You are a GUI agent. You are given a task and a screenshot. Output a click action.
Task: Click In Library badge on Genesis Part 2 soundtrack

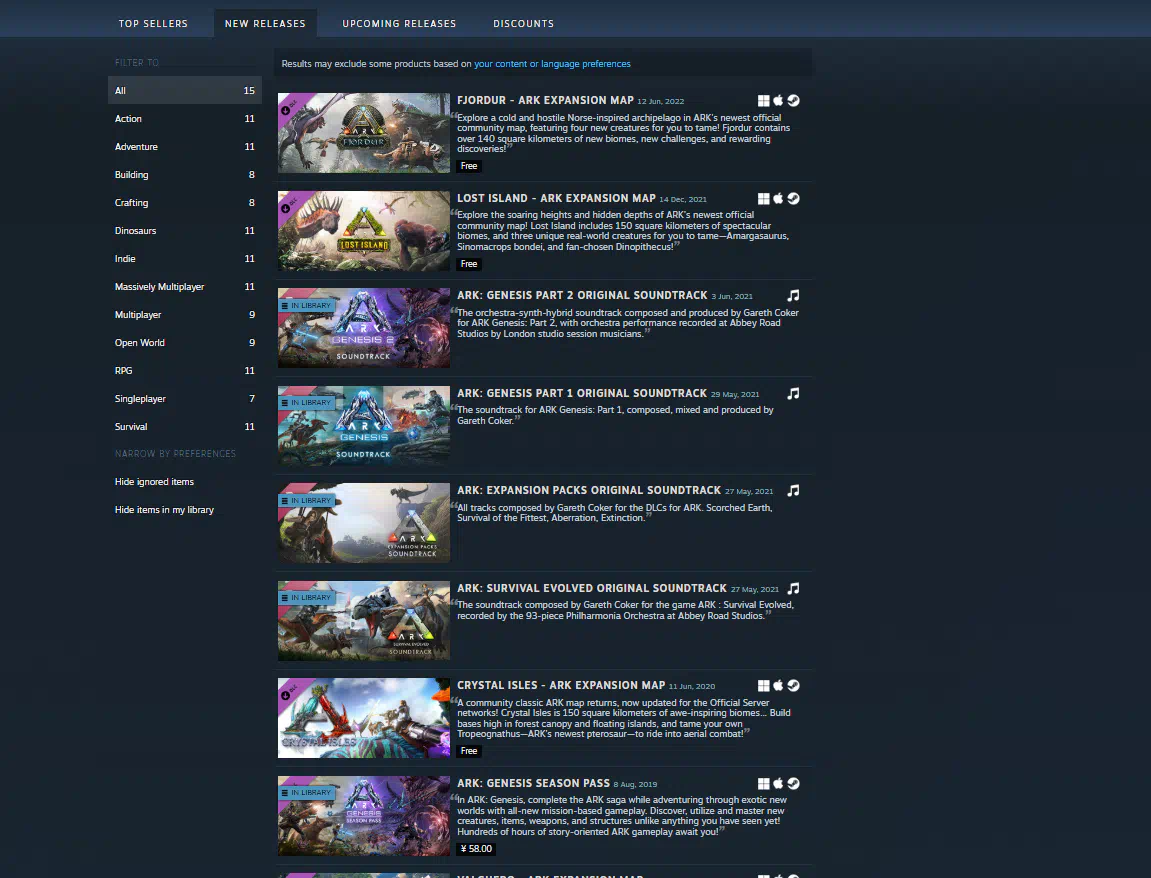click(x=306, y=305)
